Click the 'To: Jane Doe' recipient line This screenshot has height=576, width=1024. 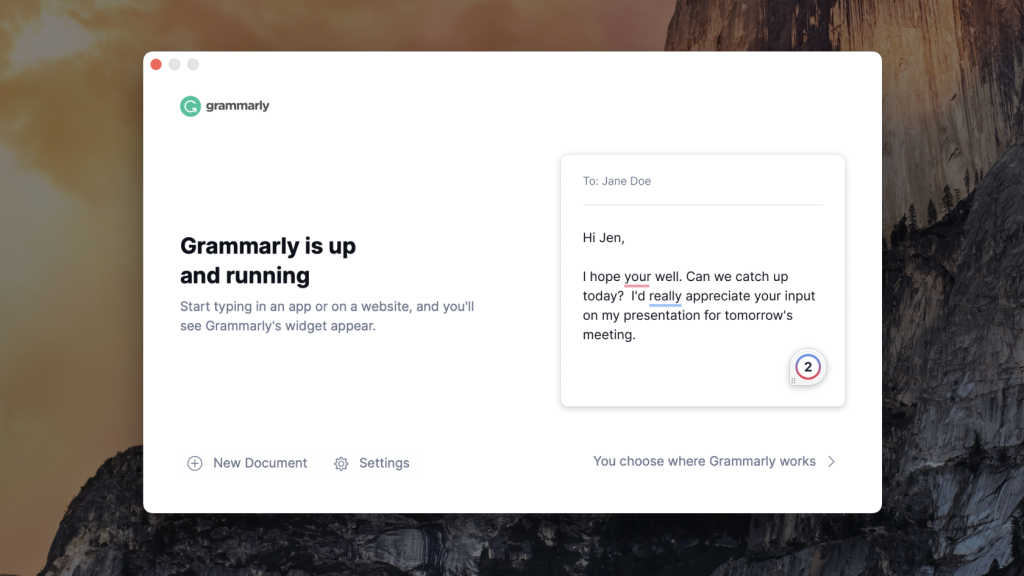pyautogui.click(x=617, y=181)
